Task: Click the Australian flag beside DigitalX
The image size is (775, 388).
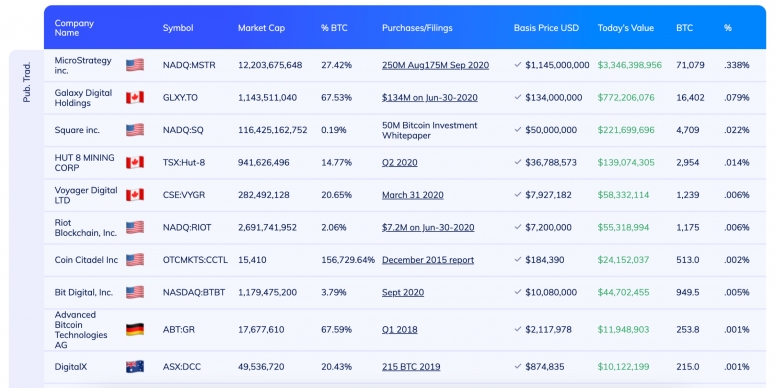Action: pos(135,366)
